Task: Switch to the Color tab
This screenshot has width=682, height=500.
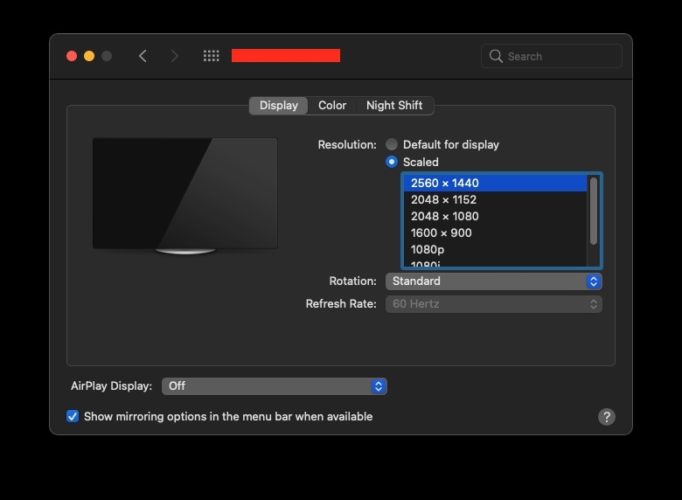Action: pyautogui.click(x=332, y=106)
